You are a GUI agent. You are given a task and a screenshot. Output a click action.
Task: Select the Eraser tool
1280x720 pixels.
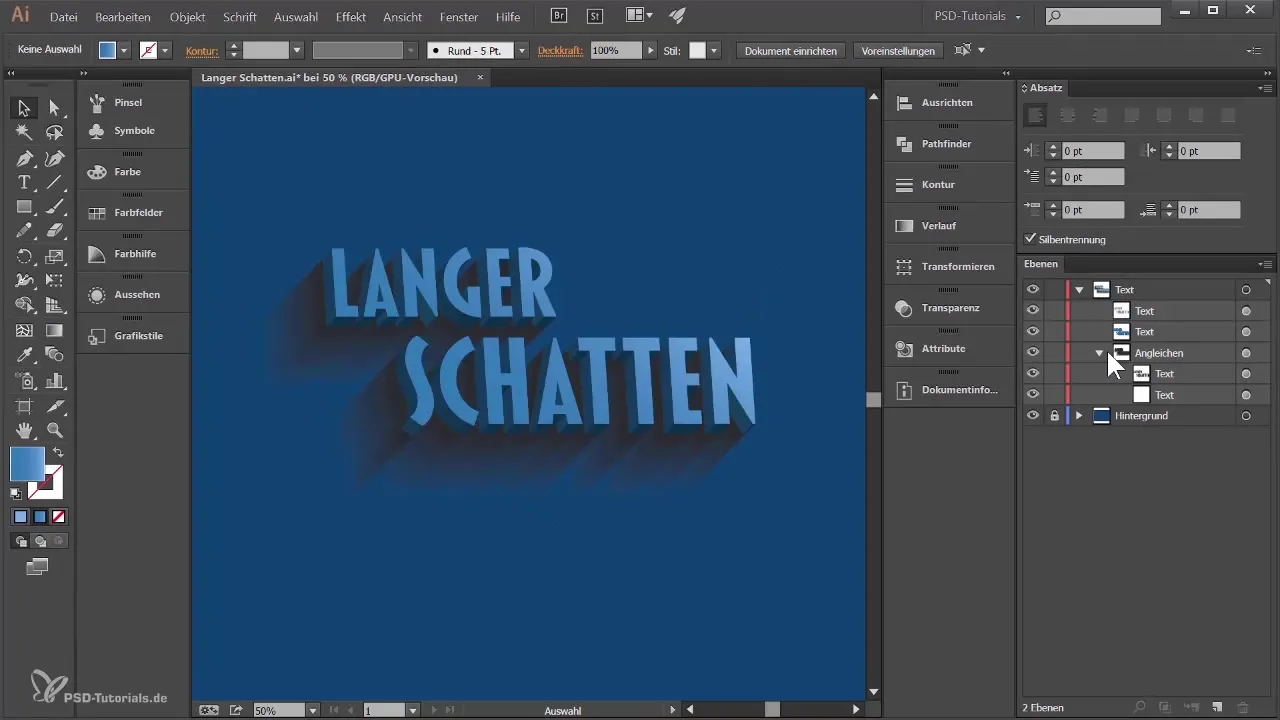tap(55, 231)
